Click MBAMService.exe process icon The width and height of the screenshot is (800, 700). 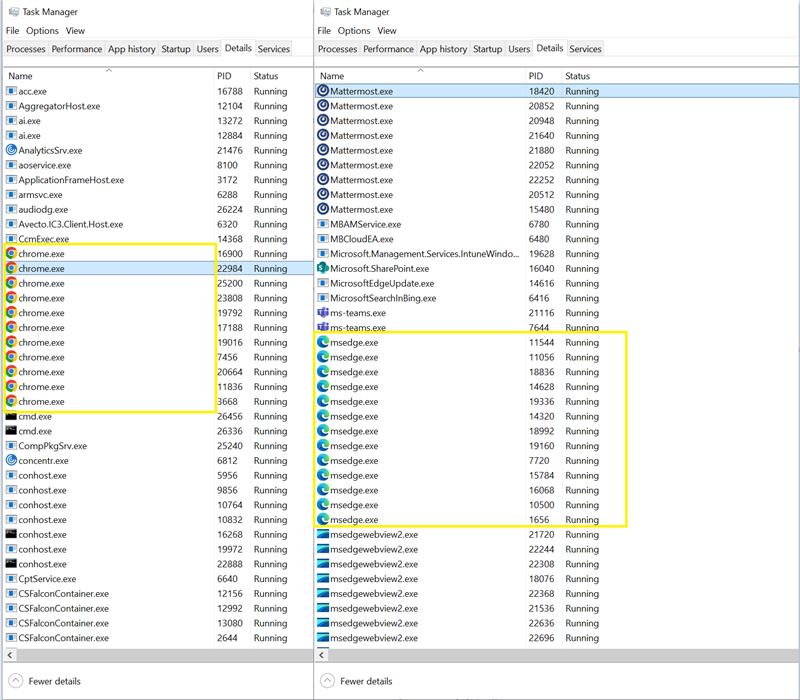pos(323,224)
